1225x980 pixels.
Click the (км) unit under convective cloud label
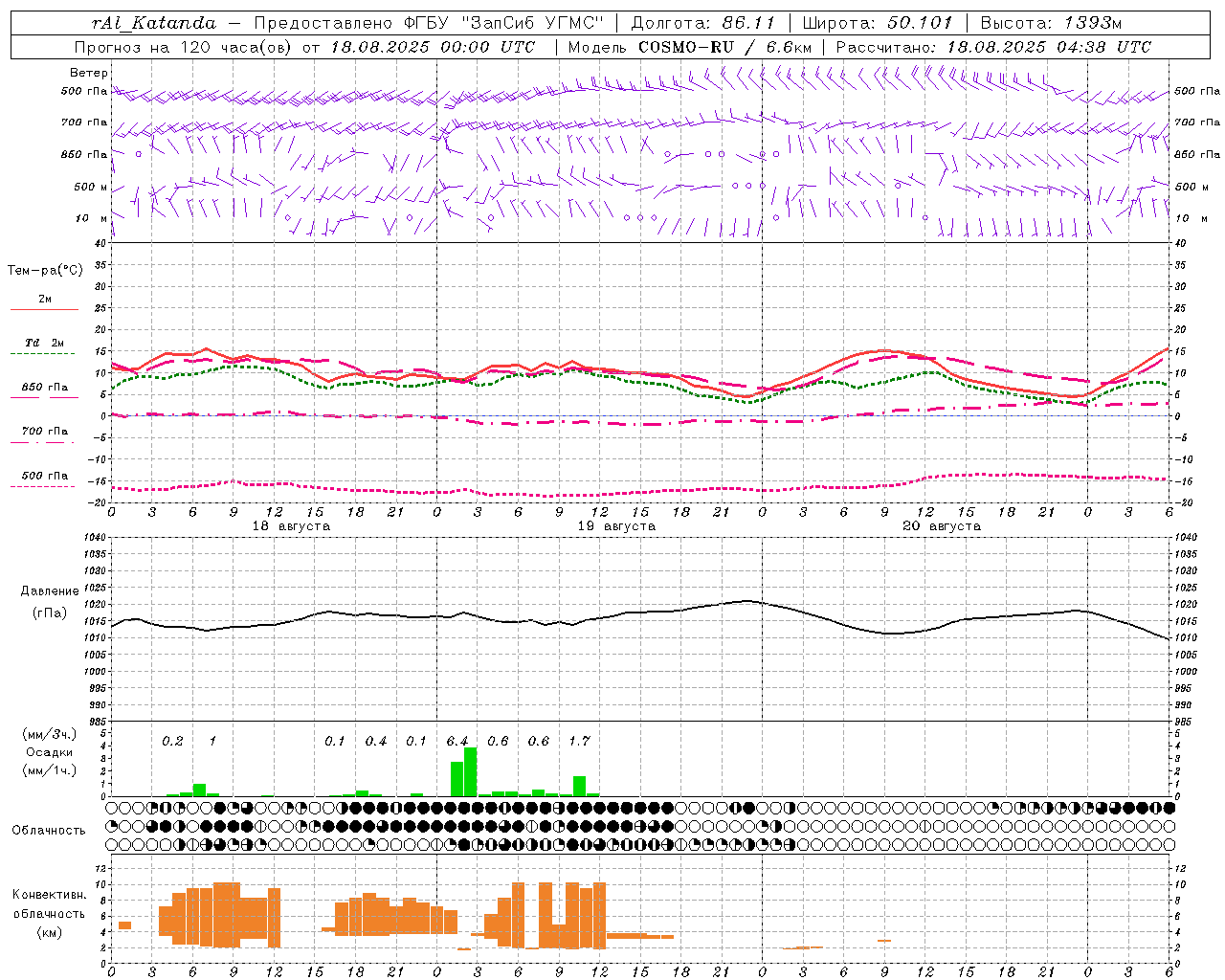click(49, 932)
